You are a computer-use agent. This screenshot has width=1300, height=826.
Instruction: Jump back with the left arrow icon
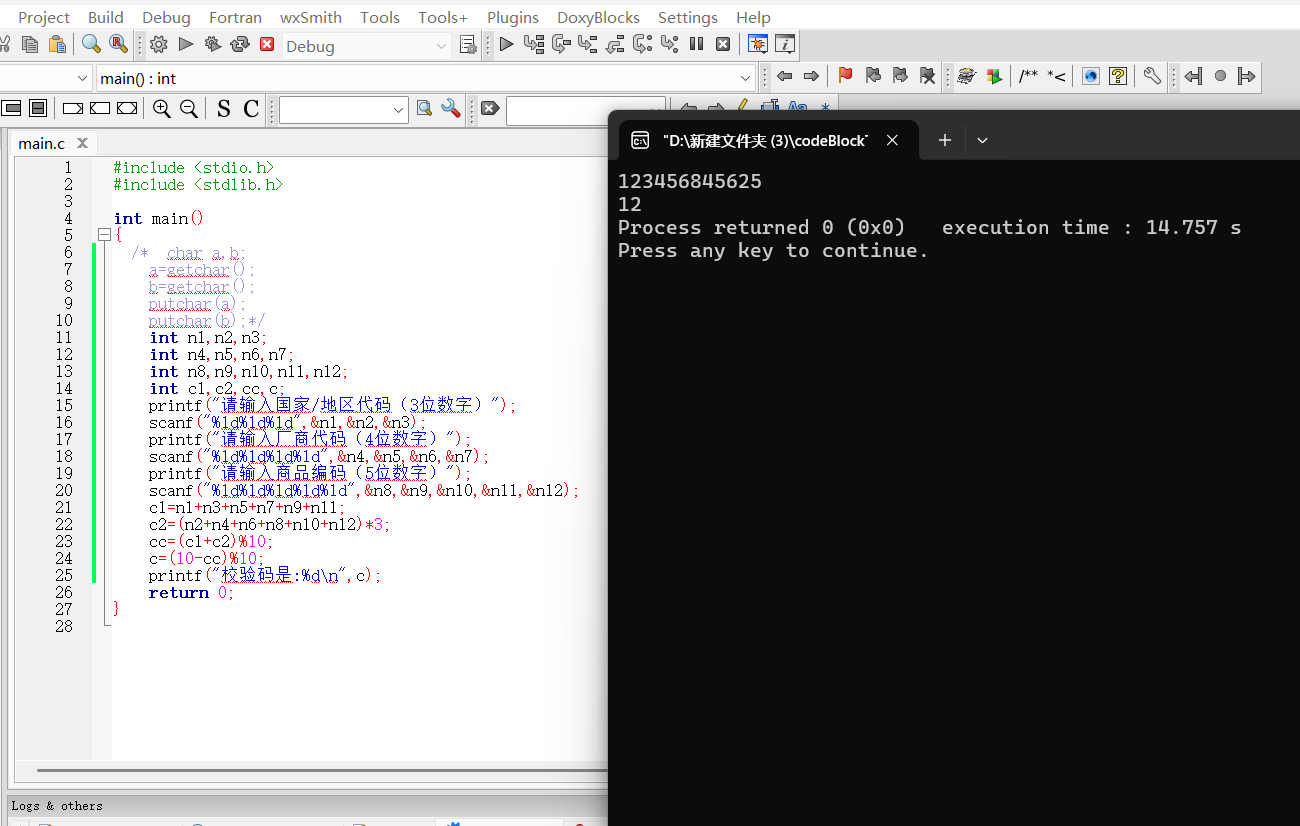coord(785,76)
